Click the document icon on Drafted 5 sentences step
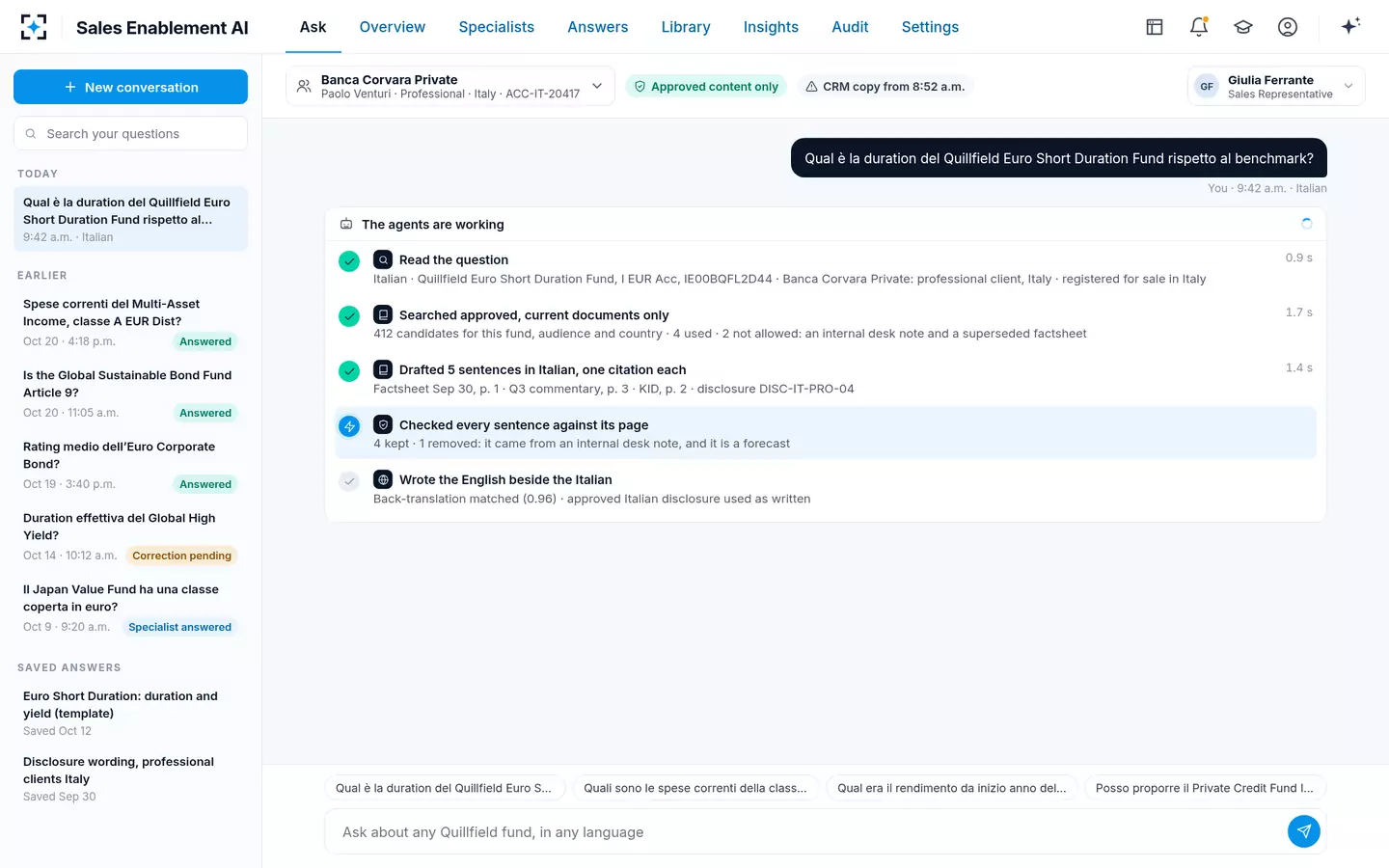1389x868 pixels. click(x=383, y=369)
